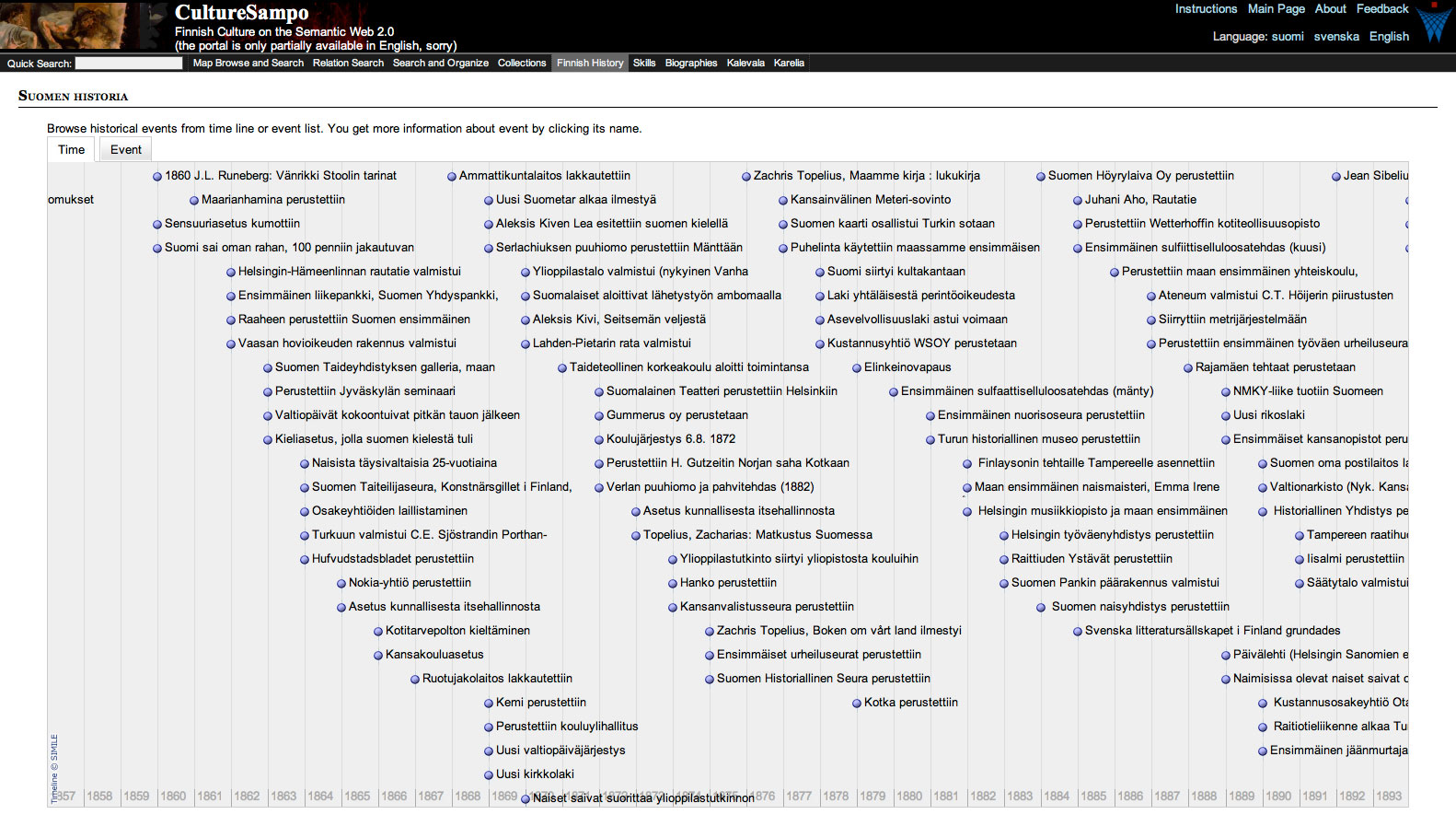Viewport: 1456px width, 838px height.
Task: Click marker dot for Jean Sibelius event
Action: pos(1336,177)
